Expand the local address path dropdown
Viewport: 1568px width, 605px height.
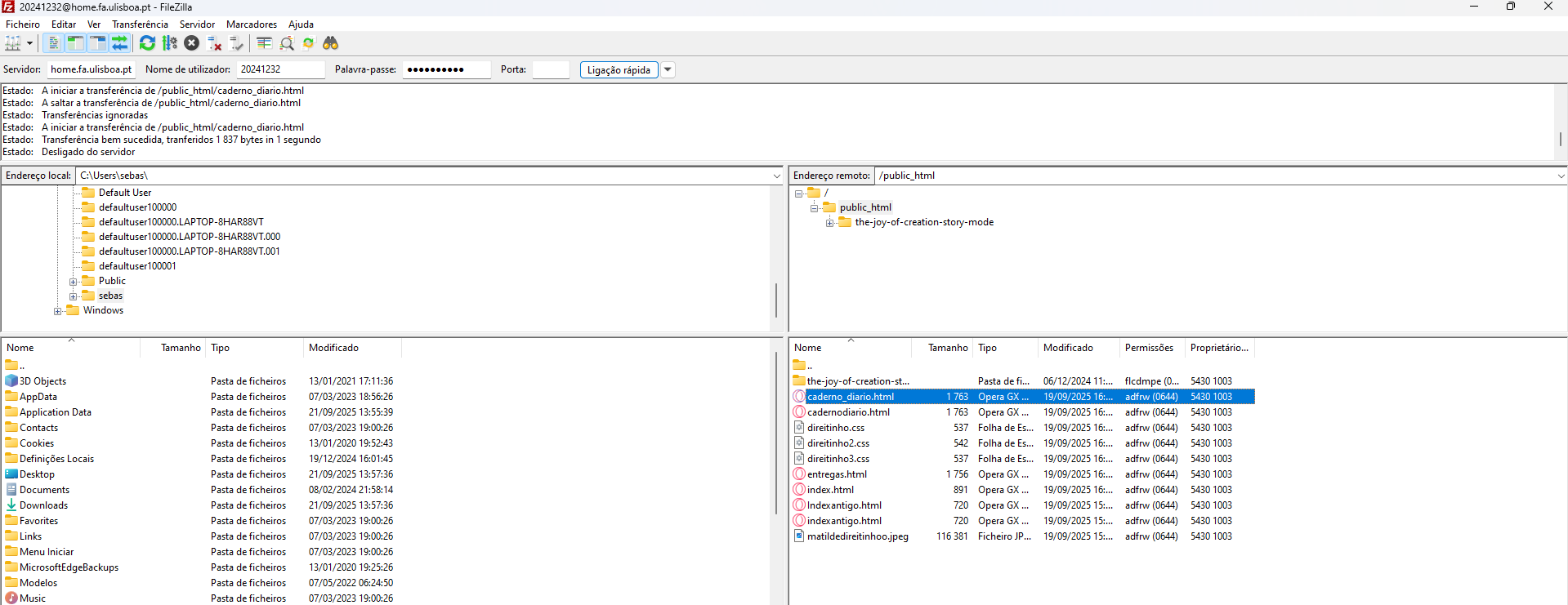(776, 176)
